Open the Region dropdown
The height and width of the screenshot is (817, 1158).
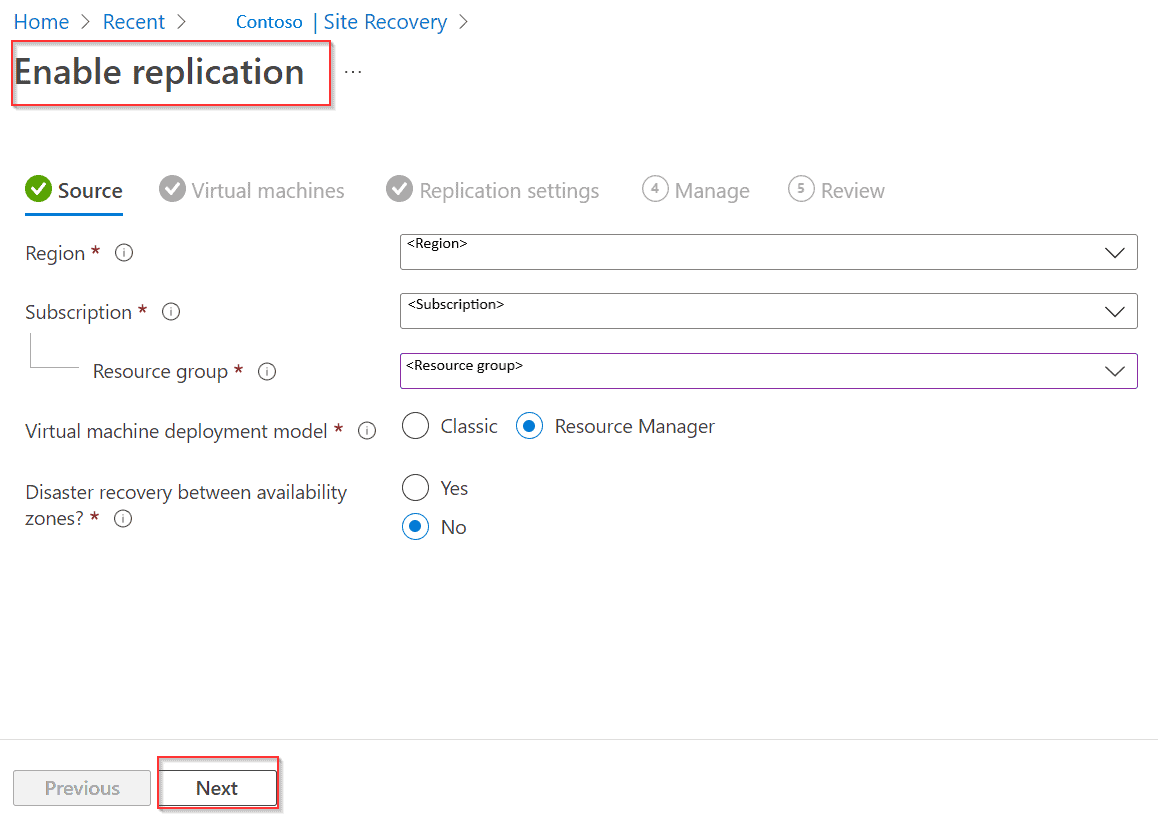(x=768, y=252)
